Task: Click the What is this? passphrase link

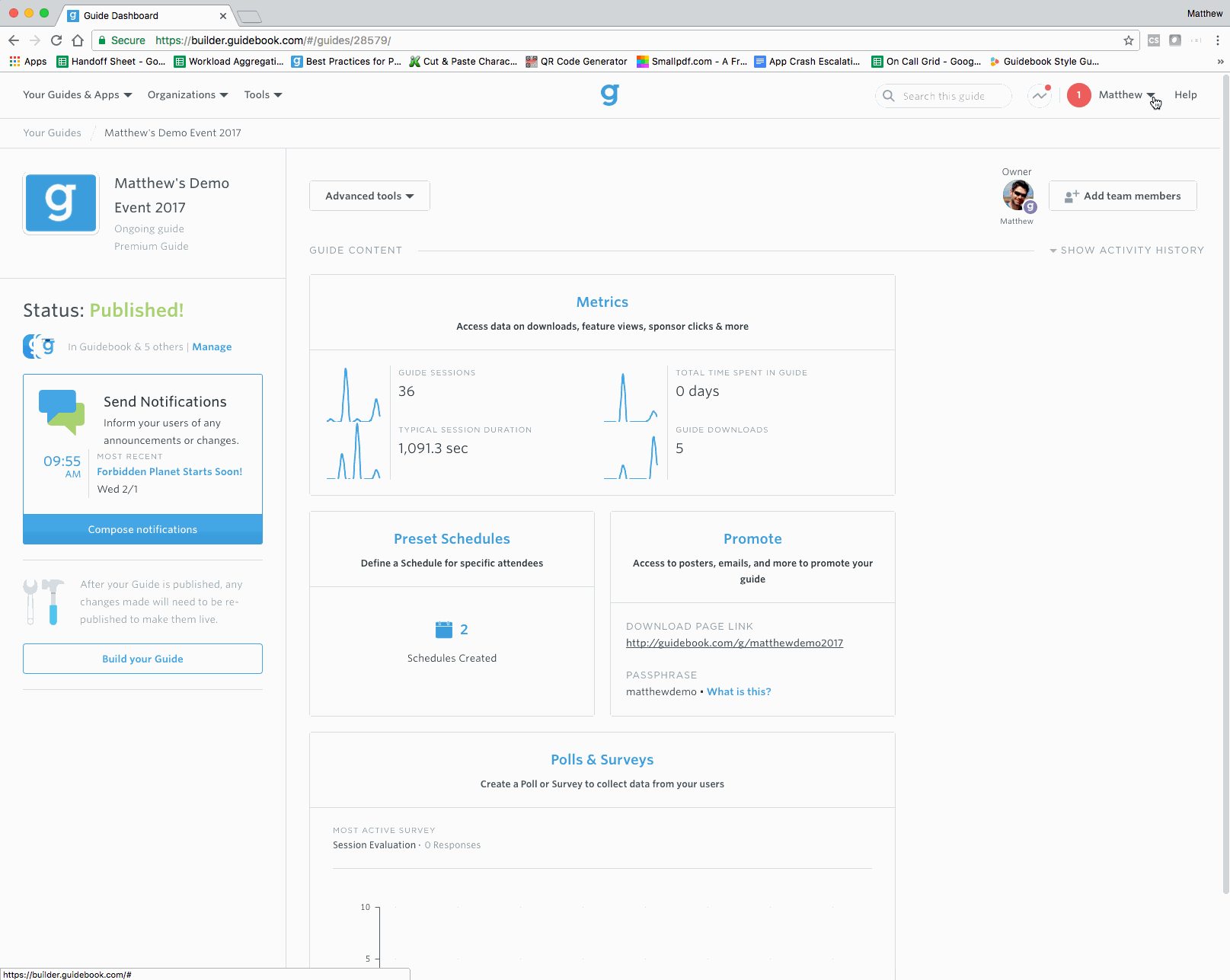Action: coord(739,692)
